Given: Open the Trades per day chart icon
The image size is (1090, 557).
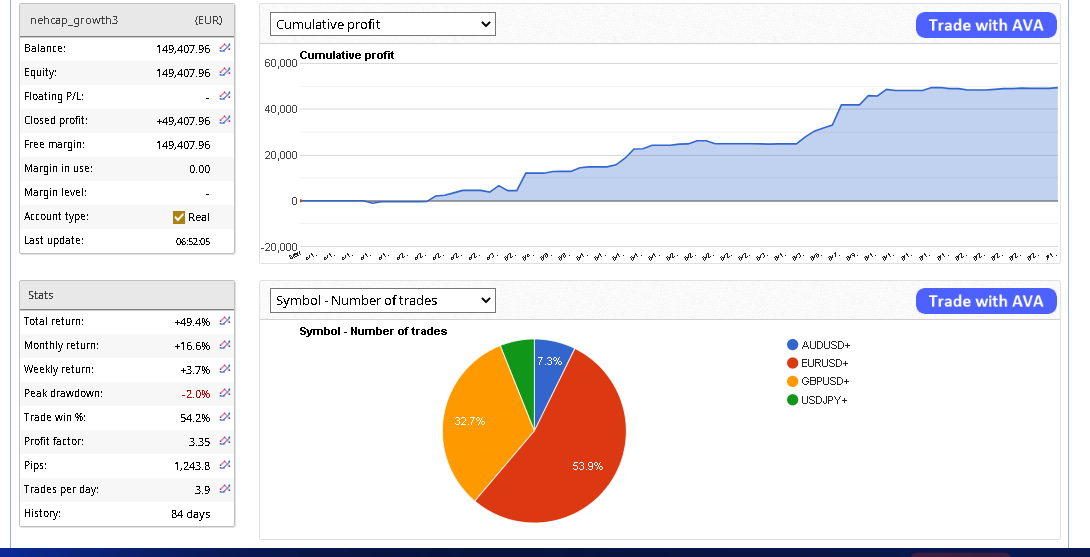Looking at the screenshot, I should click(x=225, y=489).
